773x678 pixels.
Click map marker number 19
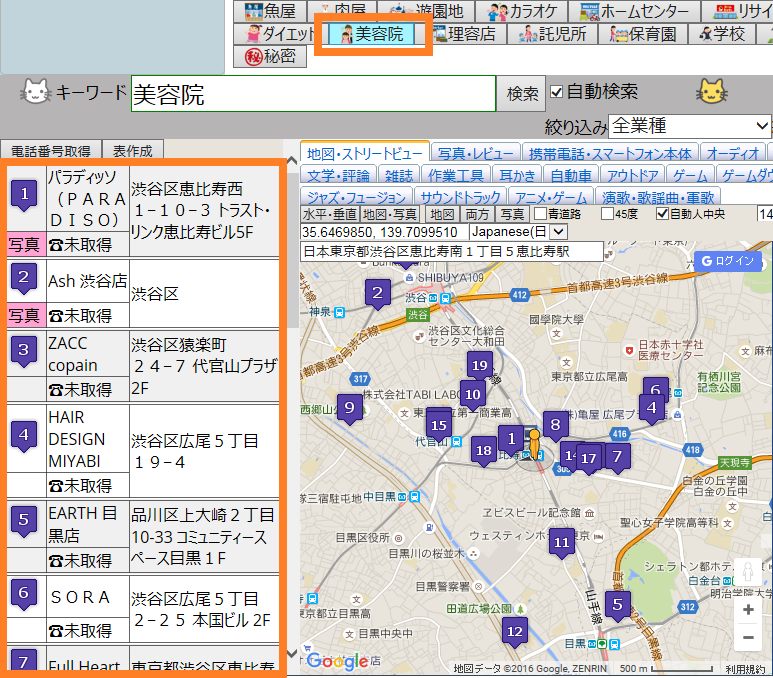(x=480, y=365)
